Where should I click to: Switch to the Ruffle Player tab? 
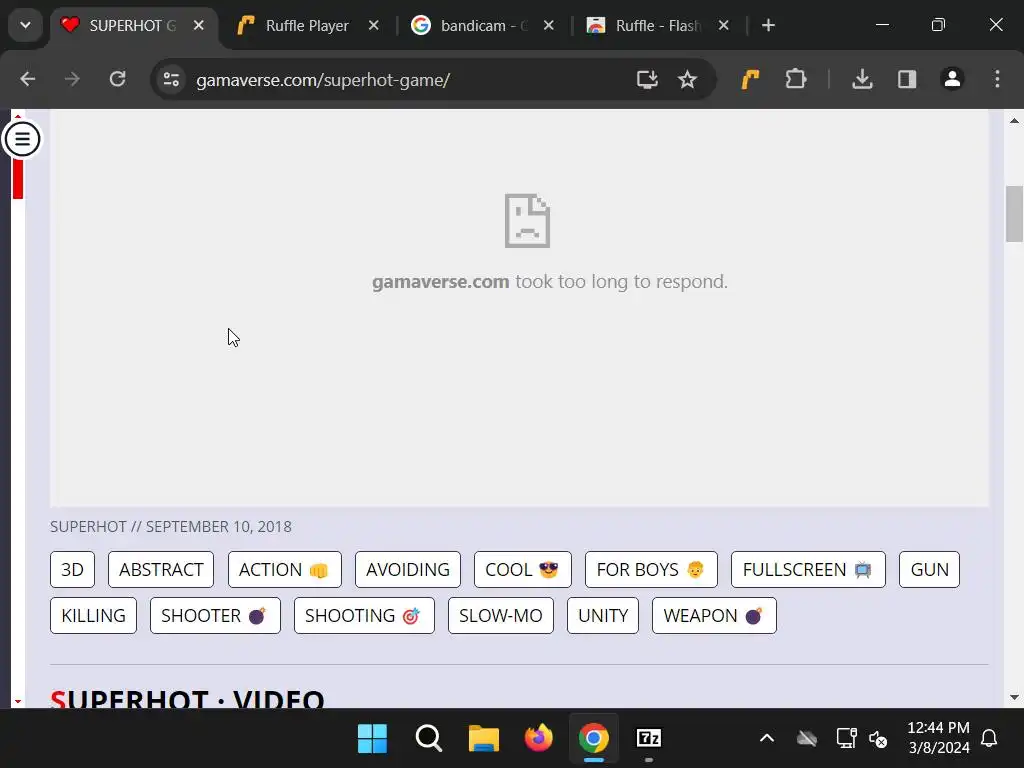pos(307,25)
